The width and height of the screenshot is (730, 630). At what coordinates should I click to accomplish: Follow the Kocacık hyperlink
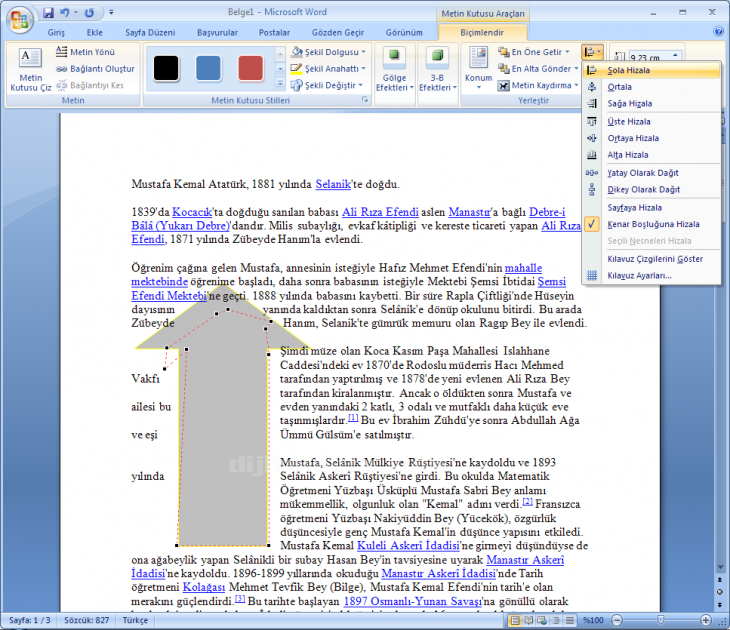pyautogui.click(x=192, y=212)
